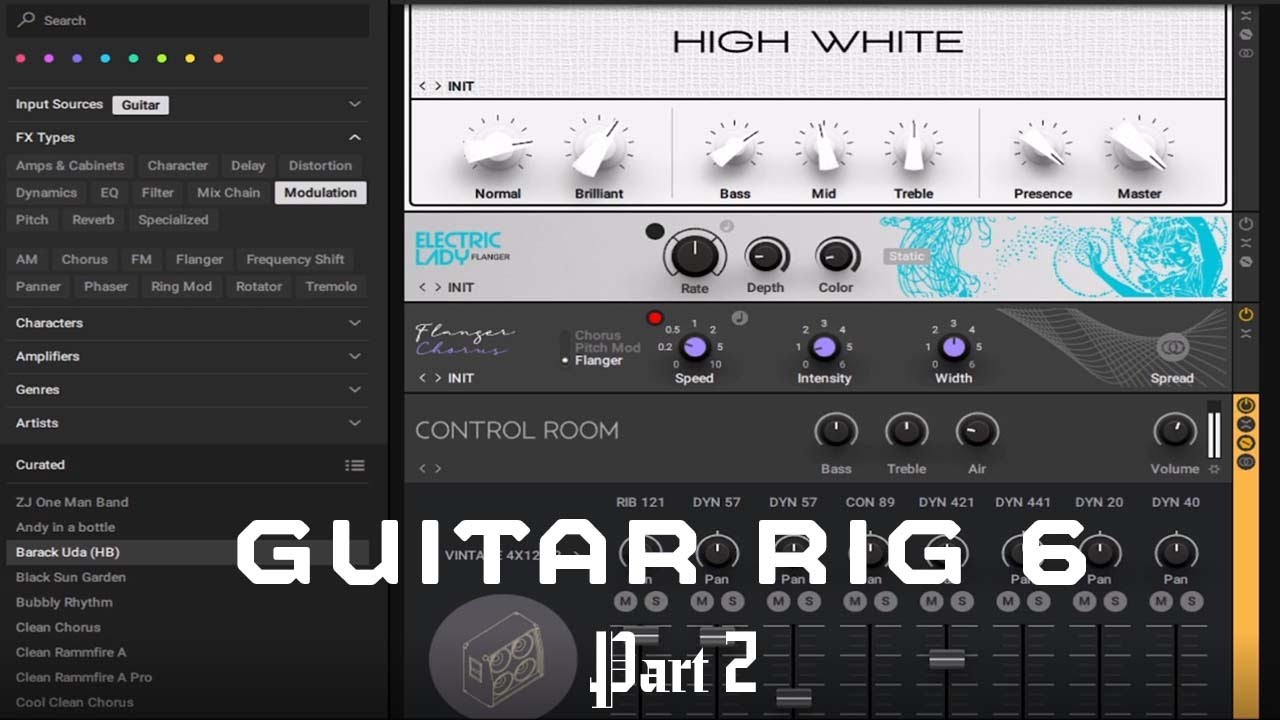Load next Electric Lady preset arrow
Screen dimensions: 1280x720
point(437,287)
